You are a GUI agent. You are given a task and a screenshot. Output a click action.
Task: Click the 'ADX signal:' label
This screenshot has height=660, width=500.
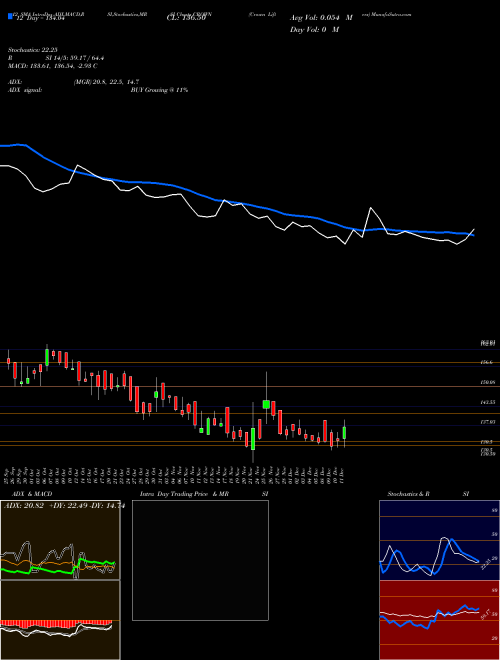click(x=25, y=90)
